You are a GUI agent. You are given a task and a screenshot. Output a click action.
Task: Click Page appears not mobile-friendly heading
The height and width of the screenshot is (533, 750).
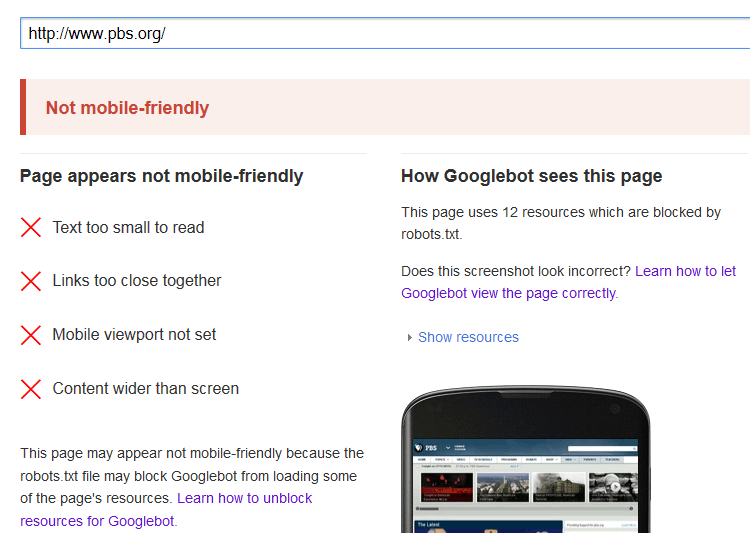click(x=162, y=176)
